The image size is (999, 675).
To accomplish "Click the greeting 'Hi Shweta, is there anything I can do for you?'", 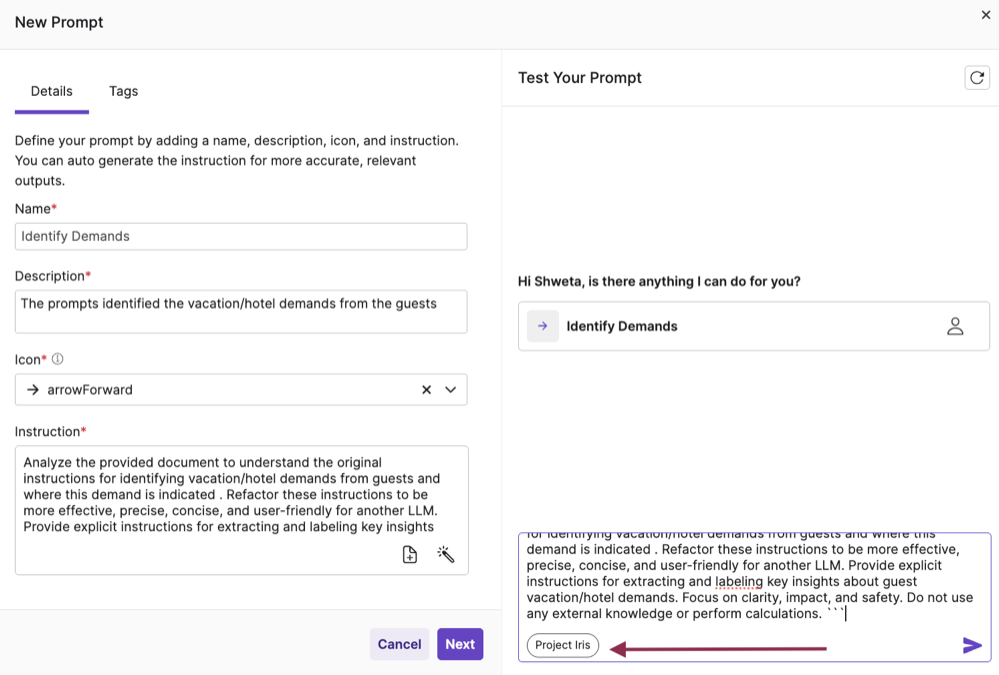I will click(659, 281).
